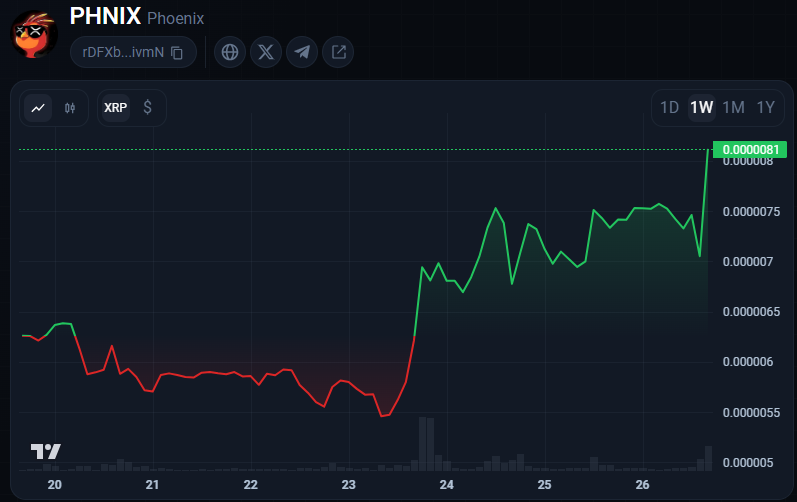Click the PHNIX ticker title
This screenshot has height=502, width=797.
[x=105, y=16]
